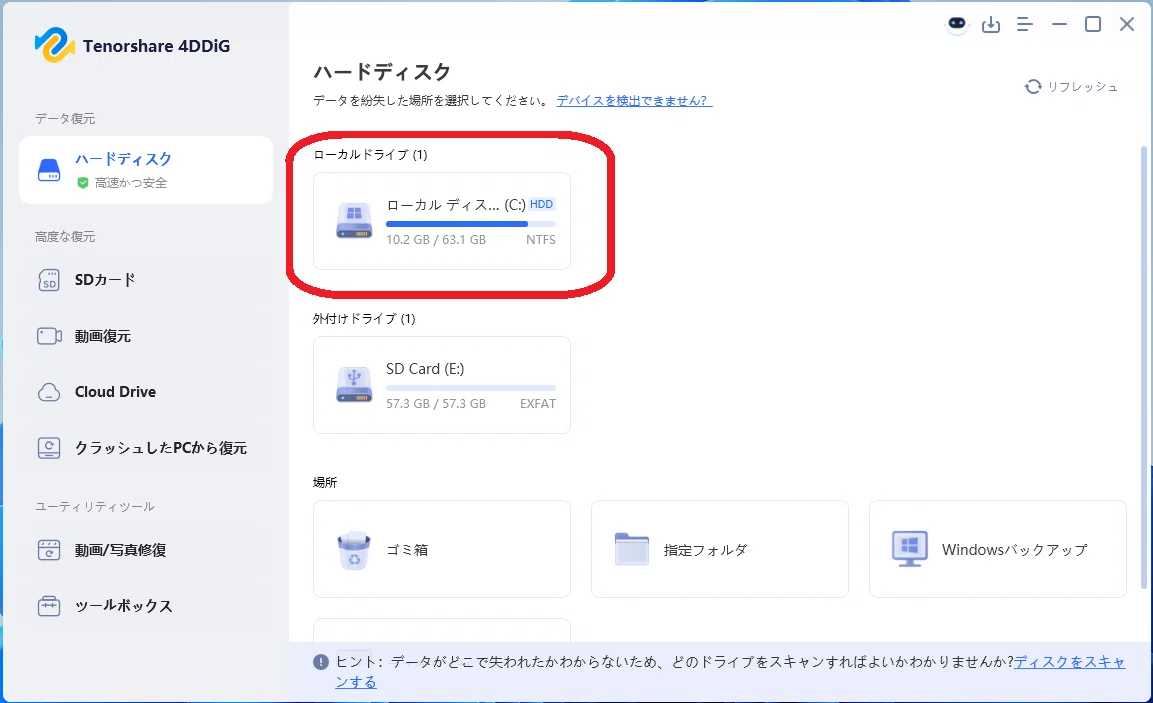Click the HDD badge on C: drive
Image resolution: width=1153 pixels, height=703 pixels.
(541, 204)
